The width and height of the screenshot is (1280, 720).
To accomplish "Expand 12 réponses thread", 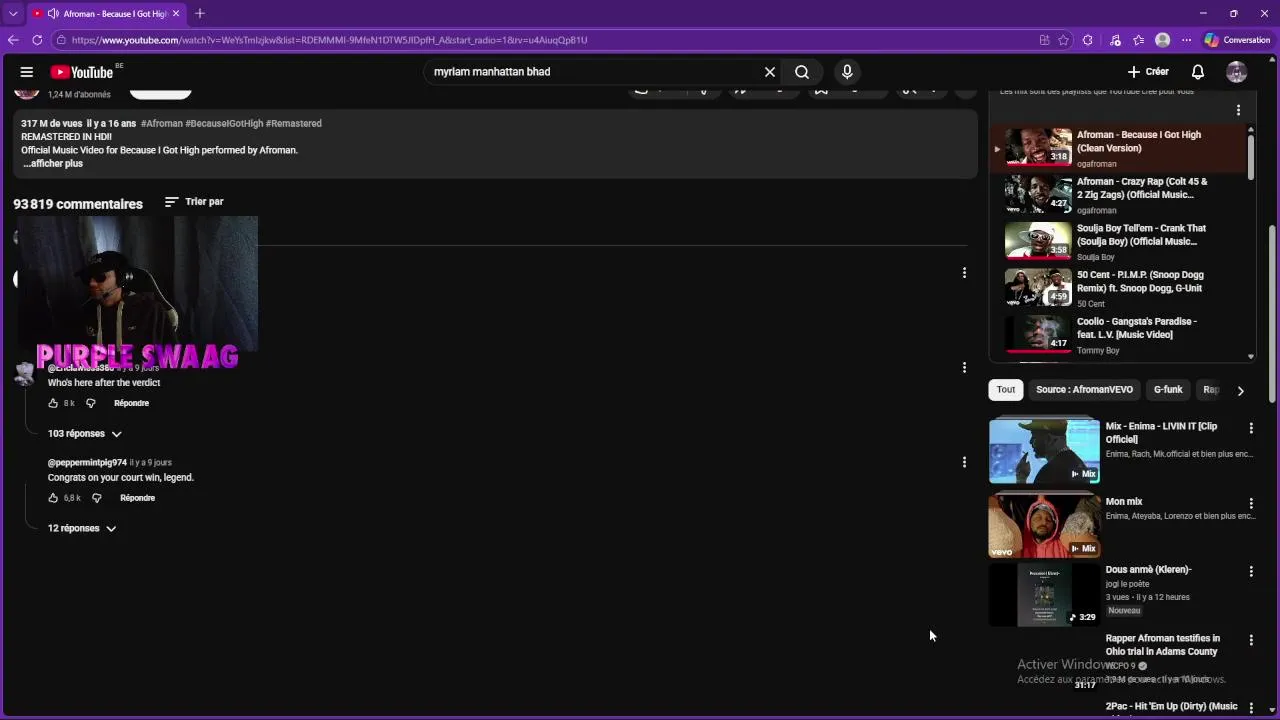I will pos(82,528).
